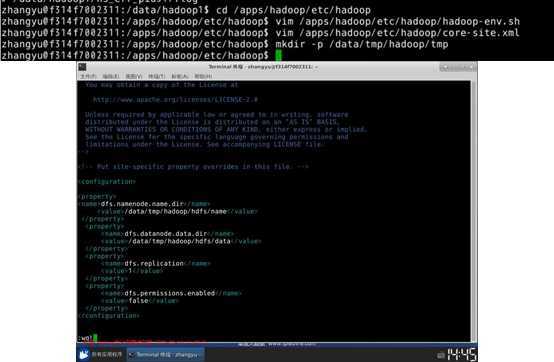Image resolution: width=554 pixels, height=362 pixels.
Task: Click the 14:45 panel clock
Action: point(462,354)
